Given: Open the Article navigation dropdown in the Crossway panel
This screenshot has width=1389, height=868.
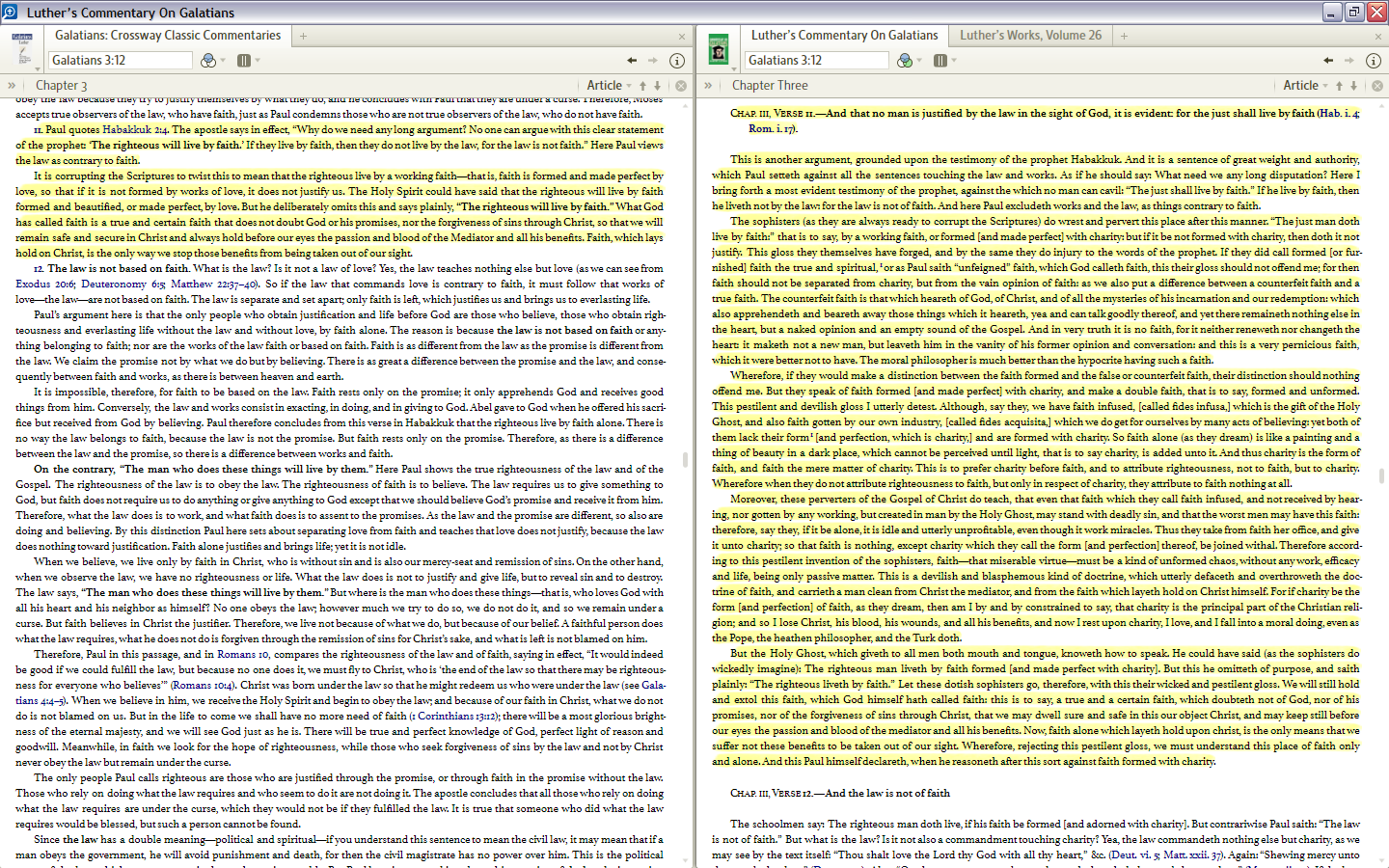Looking at the screenshot, I should pos(610,86).
